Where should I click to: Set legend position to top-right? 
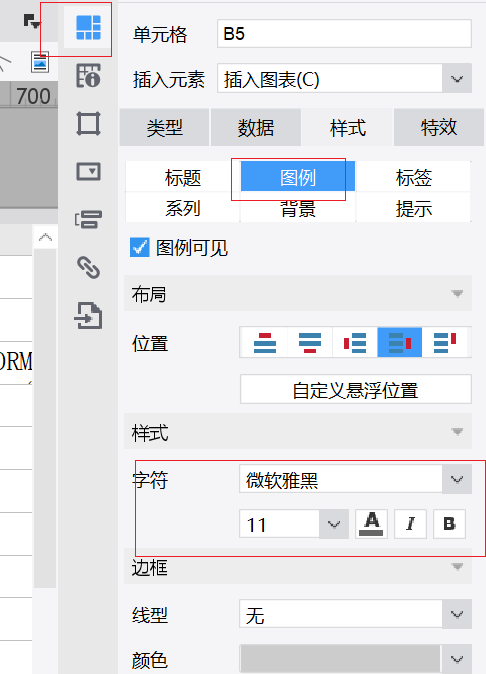pyautogui.click(x=445, y=343)
